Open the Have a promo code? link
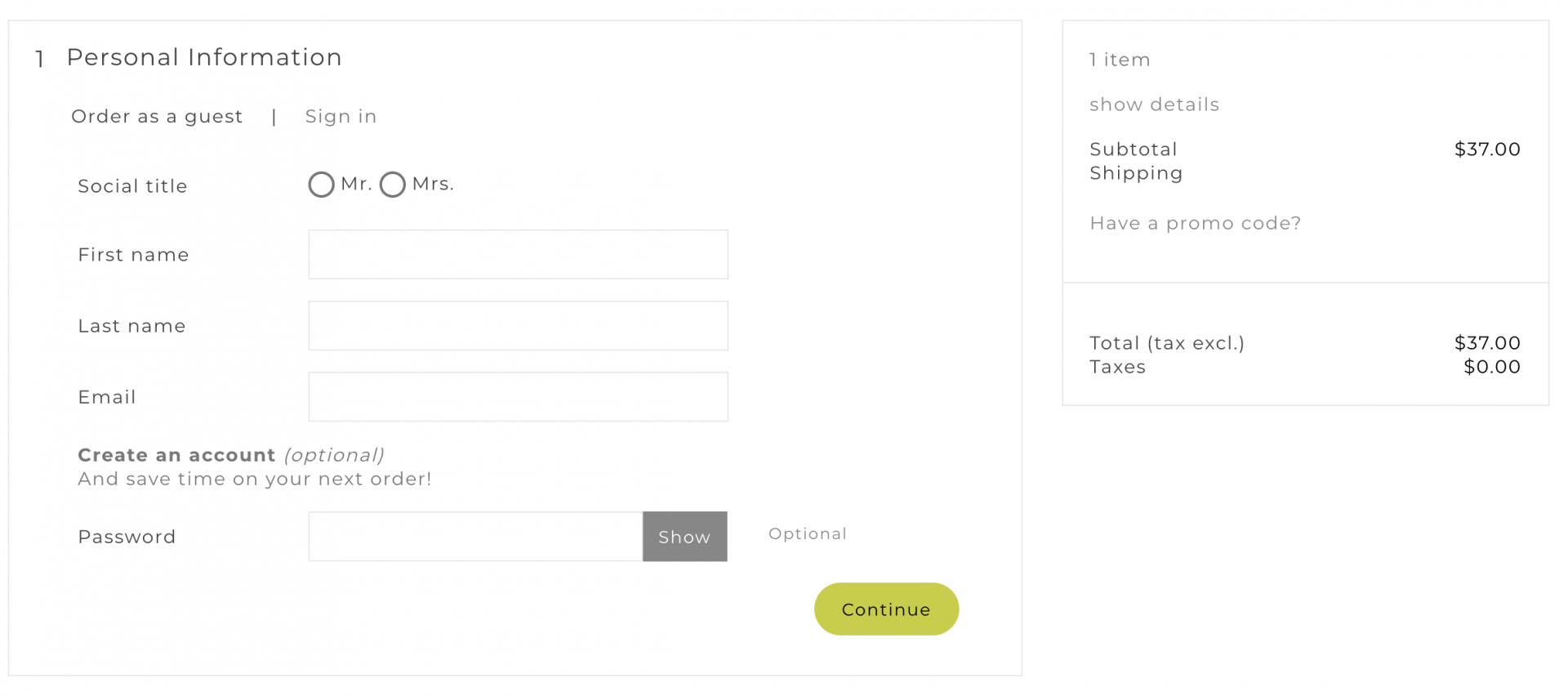This screenshot has width=1568, height=696. click(x=1195, y=223)
